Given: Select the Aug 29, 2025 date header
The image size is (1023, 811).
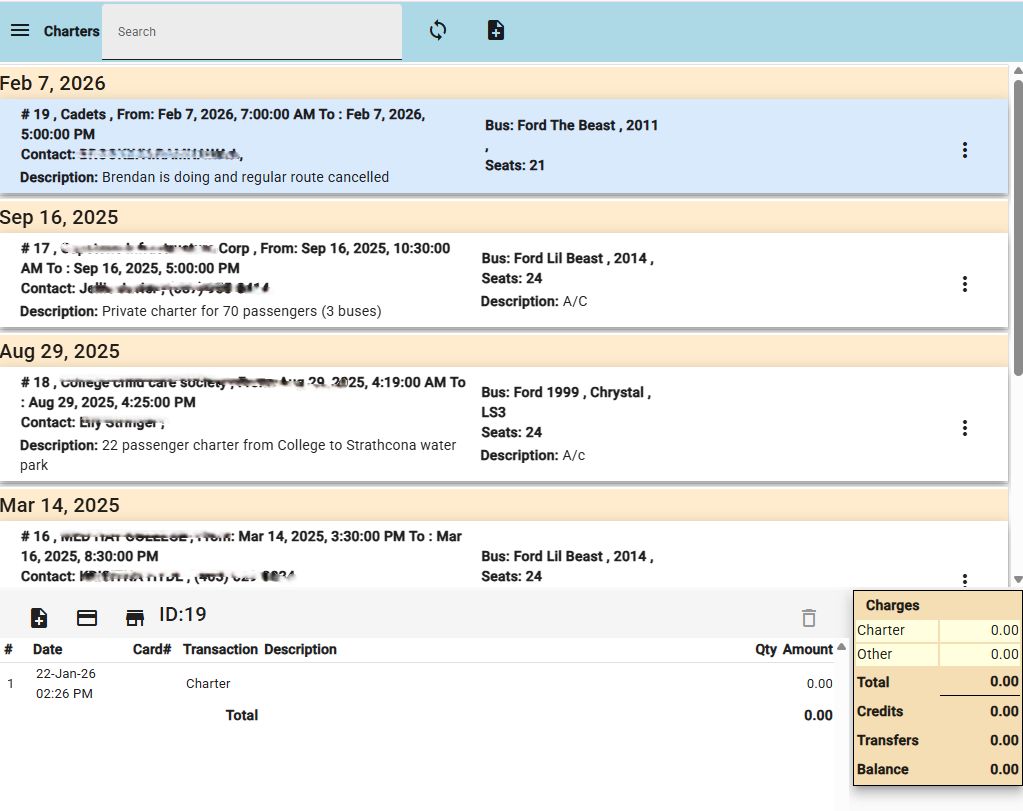Looking at the screenshot, I should [504, 351].
